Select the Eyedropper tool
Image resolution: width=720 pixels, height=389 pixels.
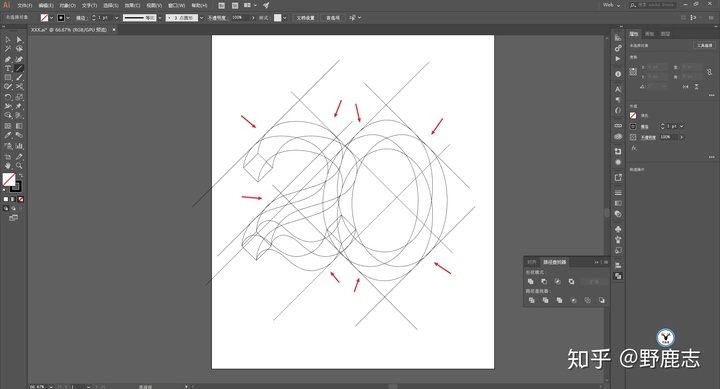8,135
